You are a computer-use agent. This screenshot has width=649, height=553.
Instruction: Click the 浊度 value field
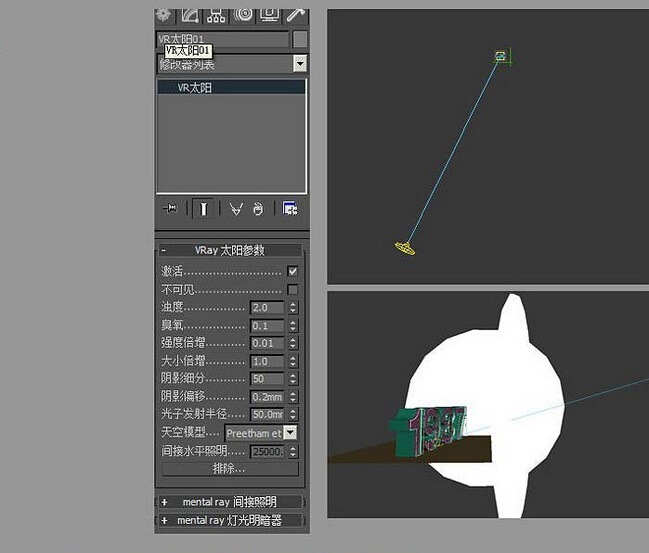pos(267,308)
